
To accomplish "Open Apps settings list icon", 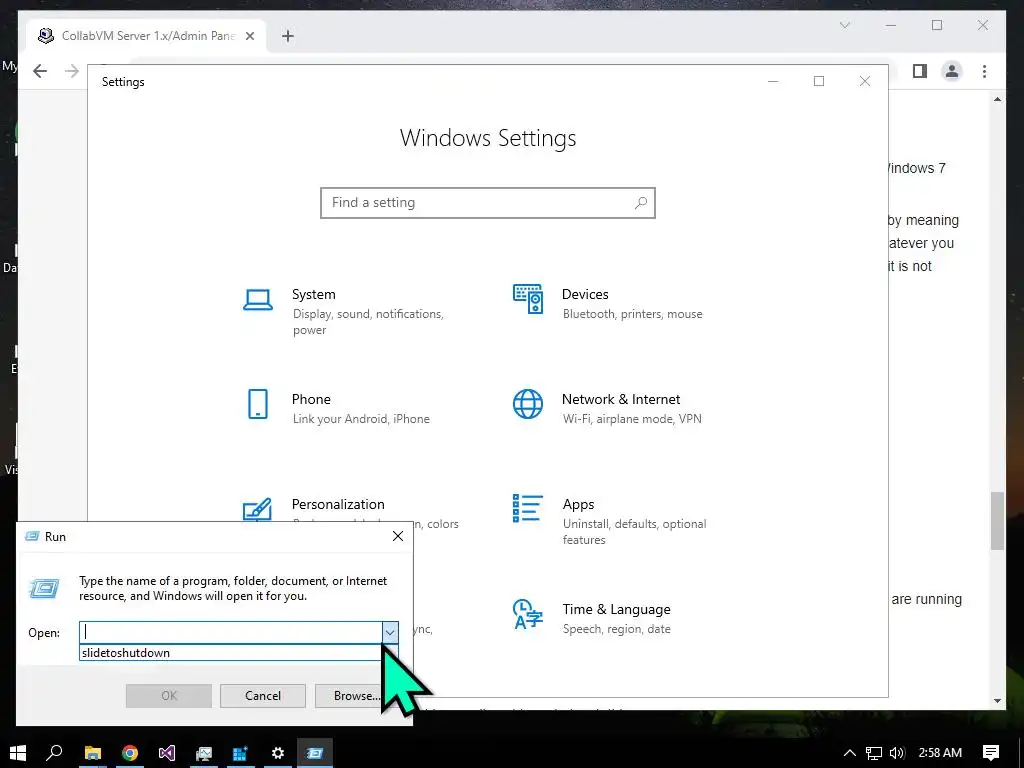I will click(x=528, y=508).
